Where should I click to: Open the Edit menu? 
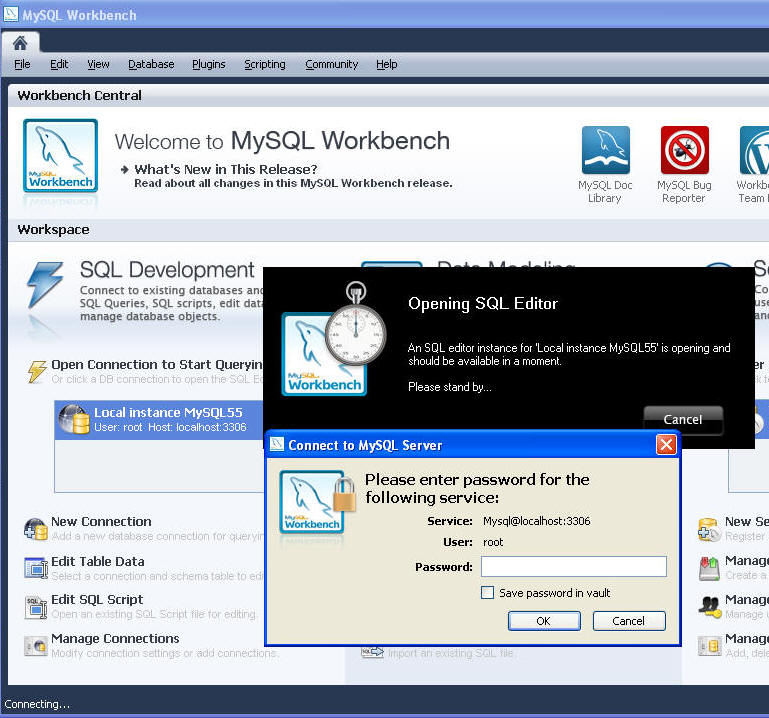point(59,64)
